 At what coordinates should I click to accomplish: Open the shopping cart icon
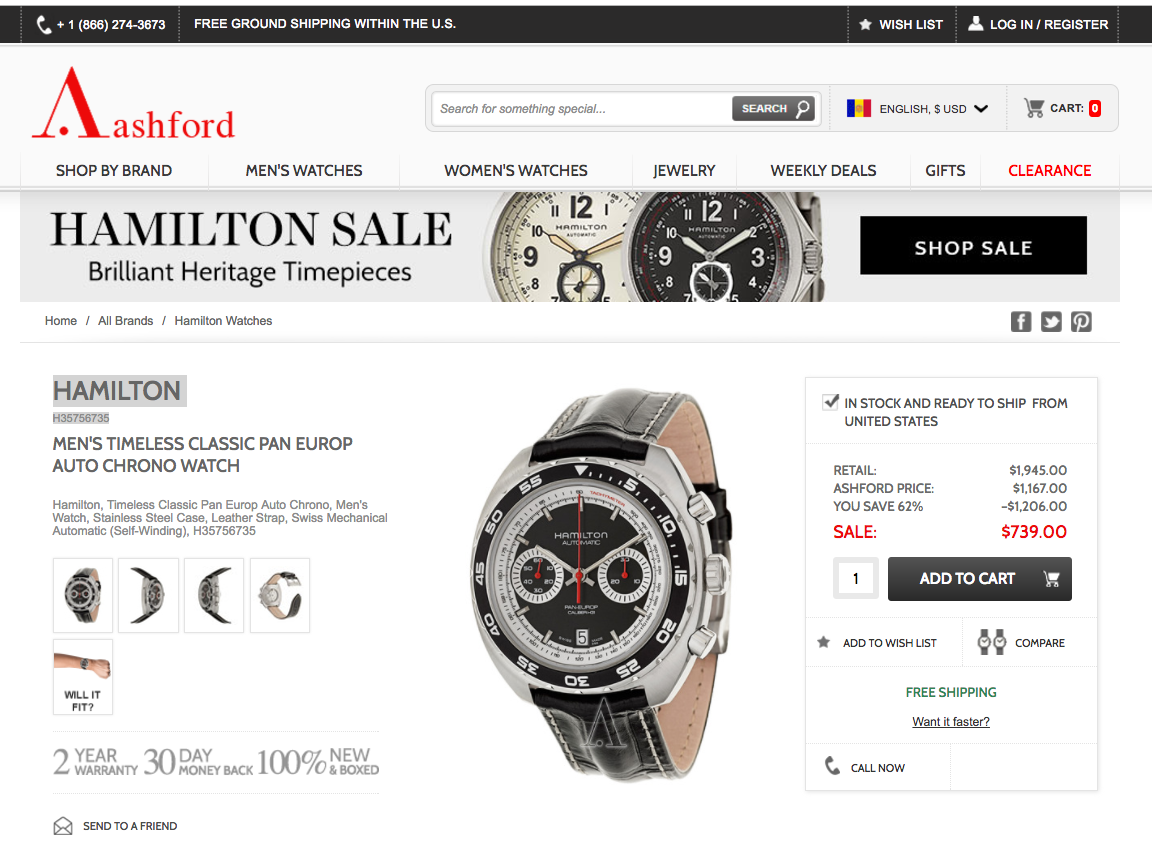pyautogui.click(x=1034, y=108)
